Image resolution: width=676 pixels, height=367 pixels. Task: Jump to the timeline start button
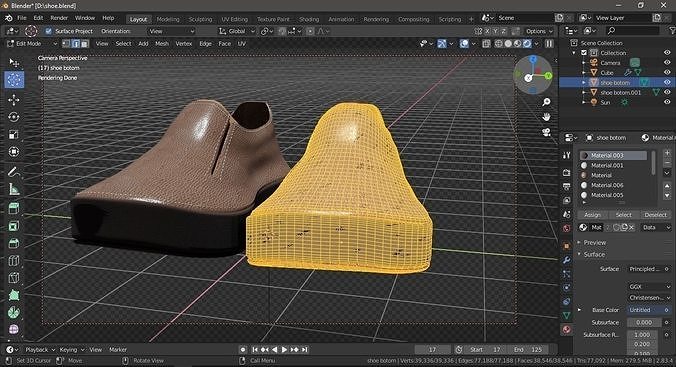point(255,350)
